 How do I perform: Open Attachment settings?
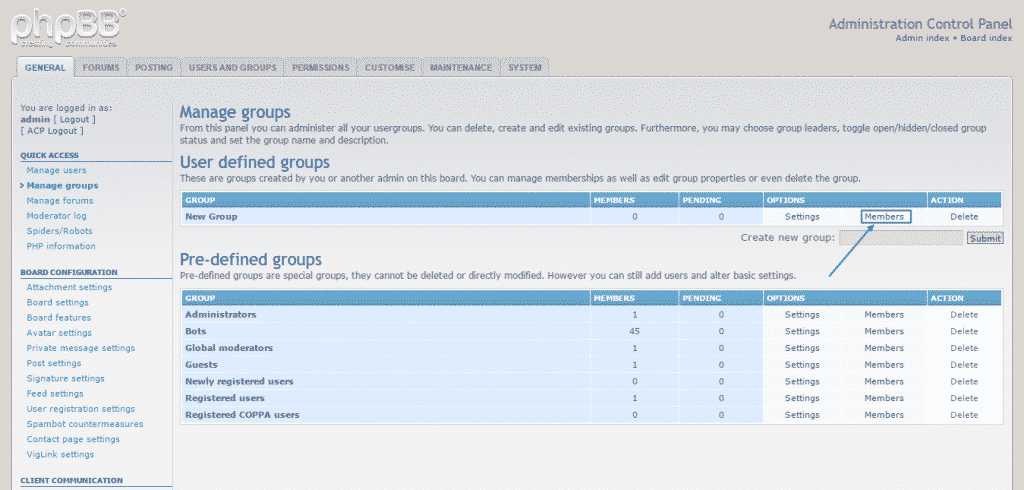69,287
